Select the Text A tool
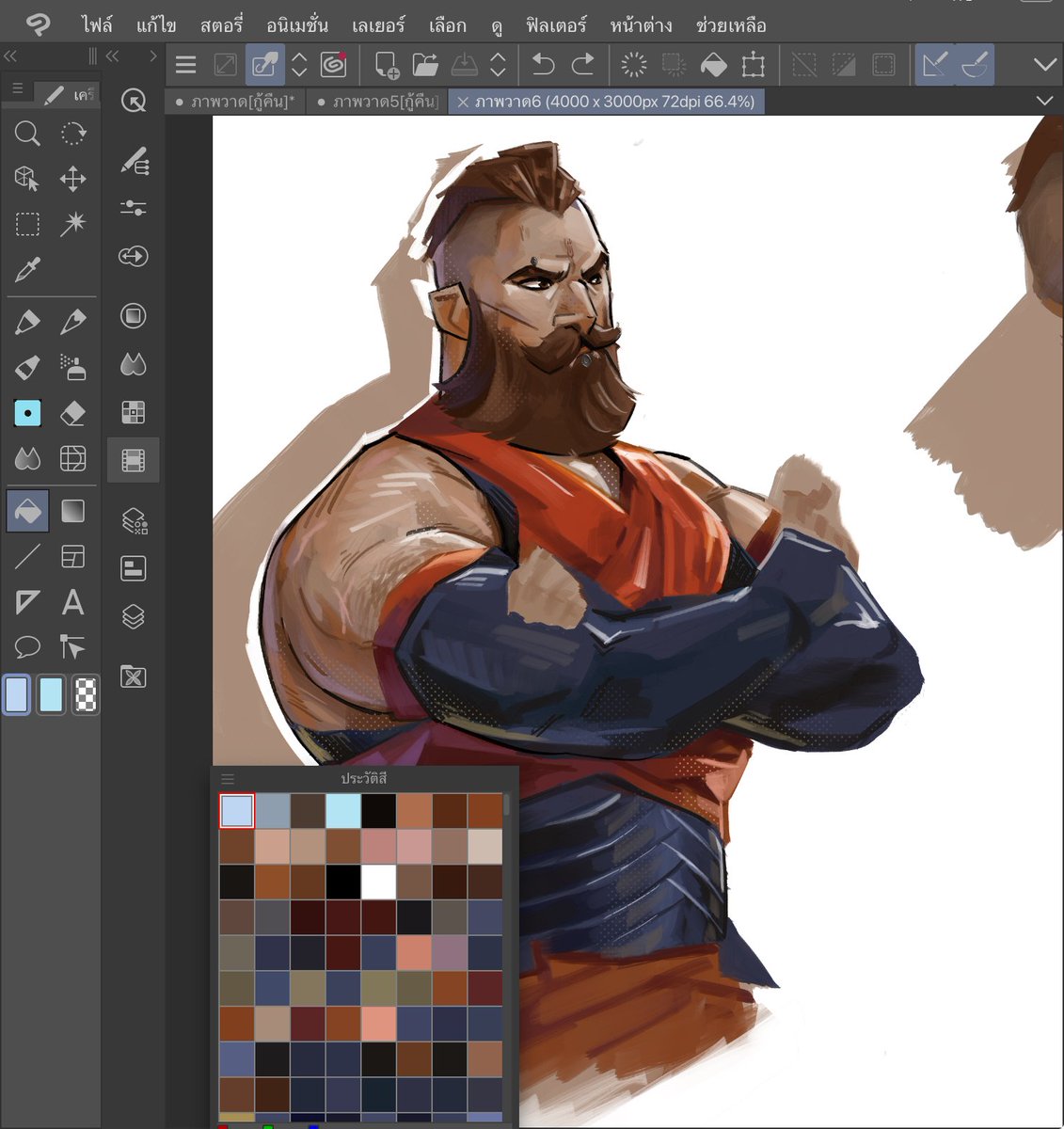 pyautogui.click(x=73, y=602)
